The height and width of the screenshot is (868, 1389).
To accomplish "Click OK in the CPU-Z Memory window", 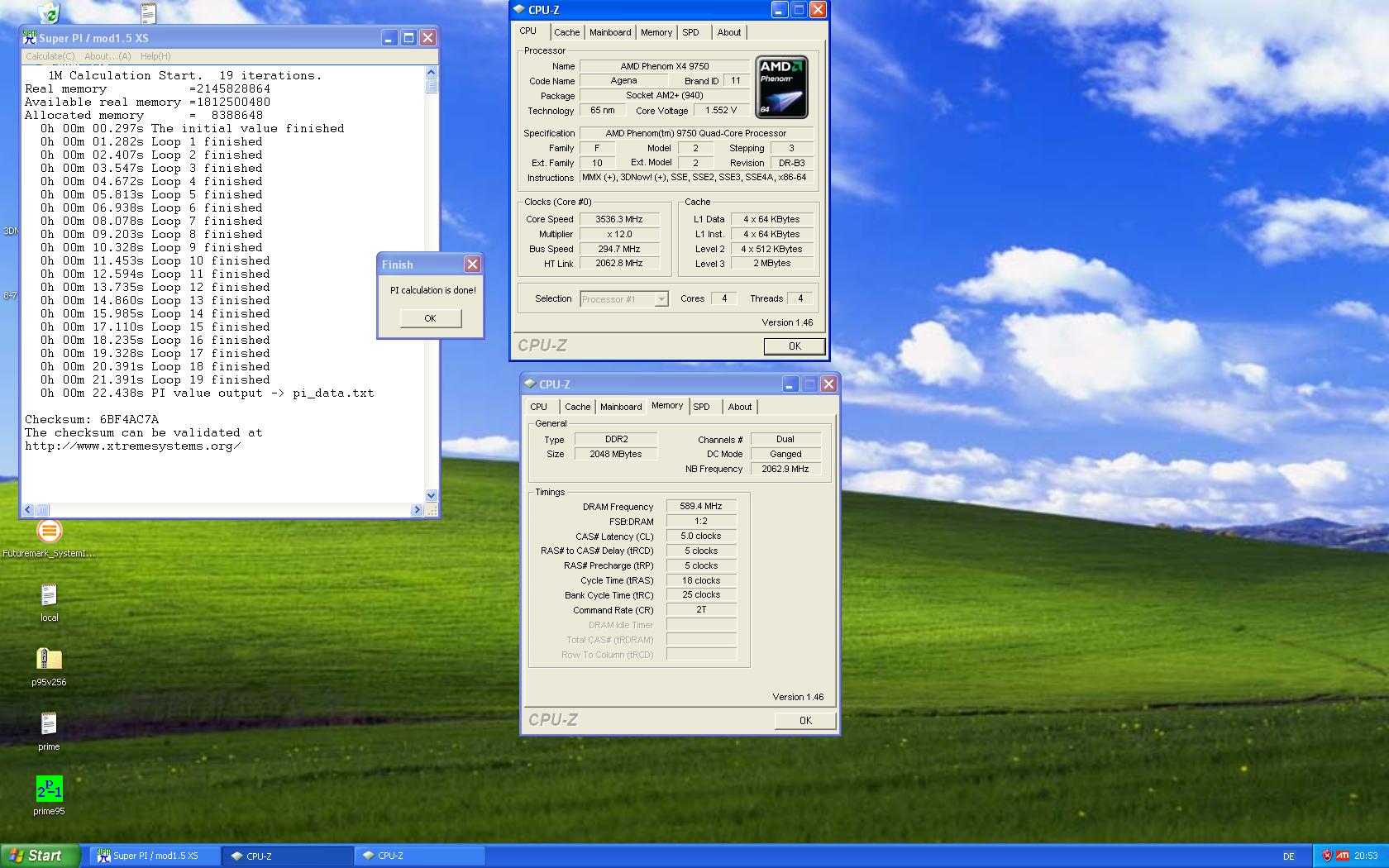I will 805,721.
